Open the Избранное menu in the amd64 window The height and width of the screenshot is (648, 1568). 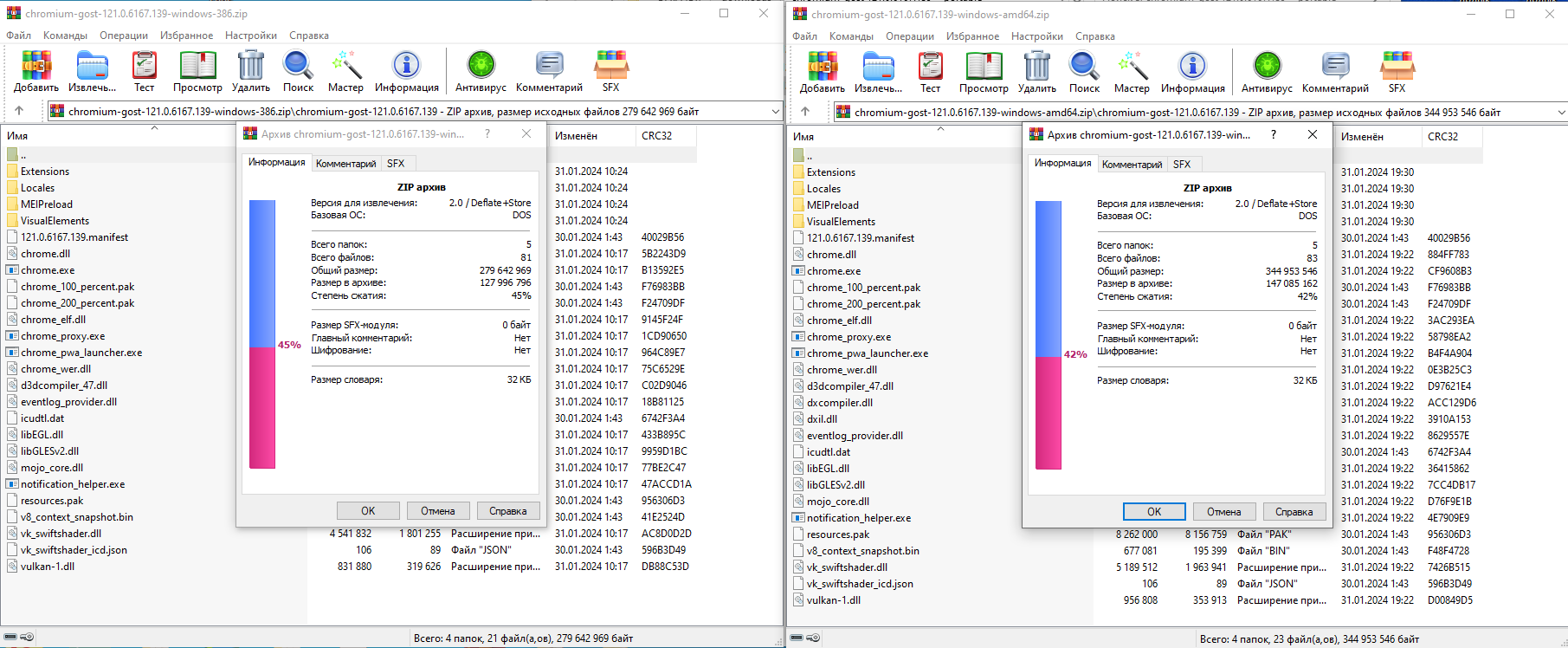[973, 36]
